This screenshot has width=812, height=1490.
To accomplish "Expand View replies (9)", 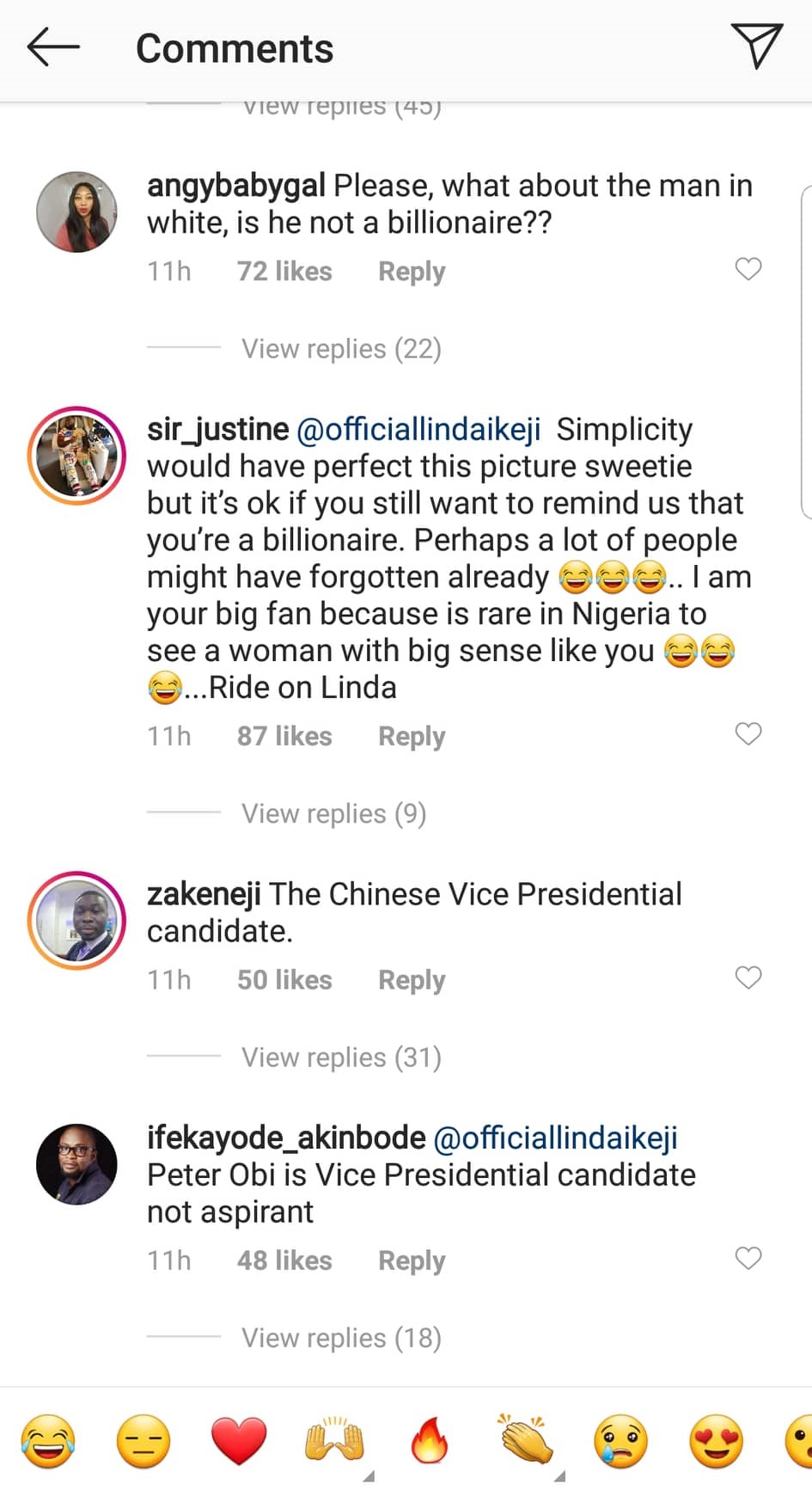I will pos(333,813).
